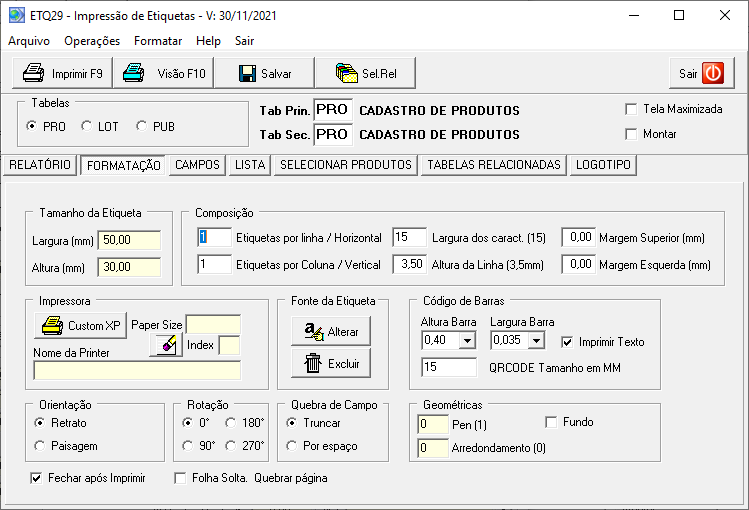Open the Help menu
Viewport: 749px width, 510px height.
208,41
